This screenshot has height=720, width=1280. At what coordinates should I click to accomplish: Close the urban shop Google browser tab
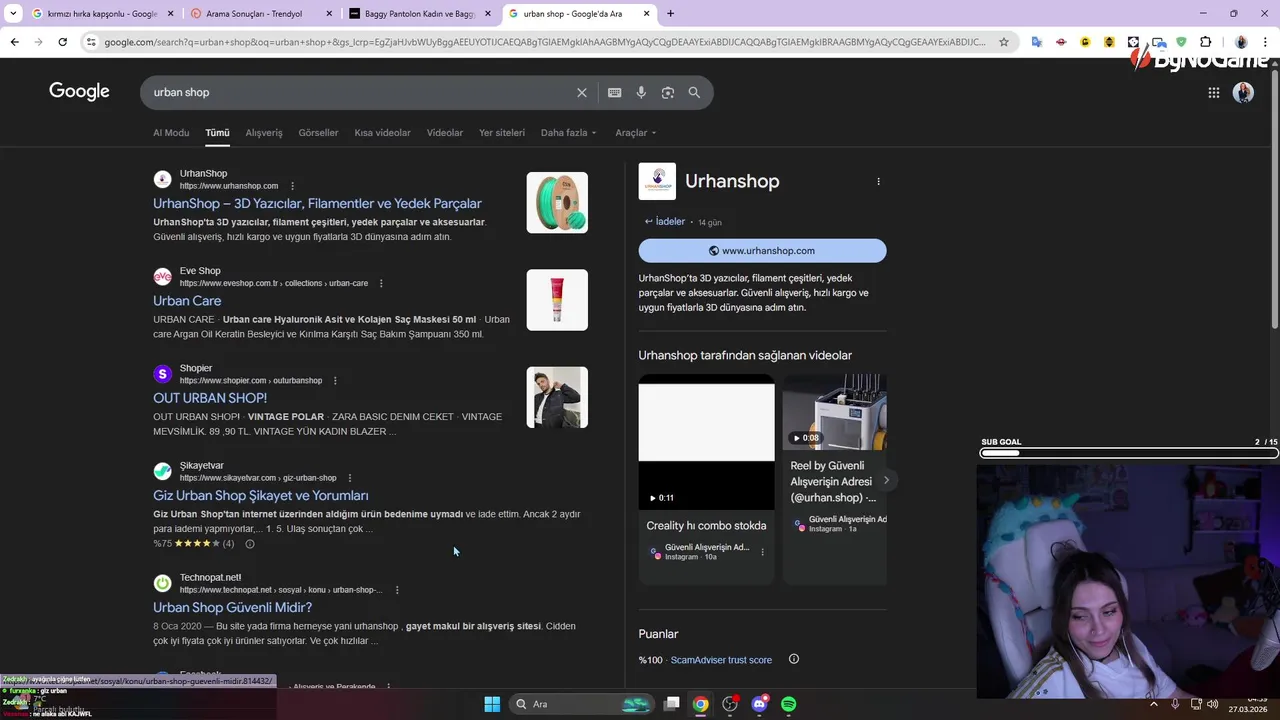point(646,14)
